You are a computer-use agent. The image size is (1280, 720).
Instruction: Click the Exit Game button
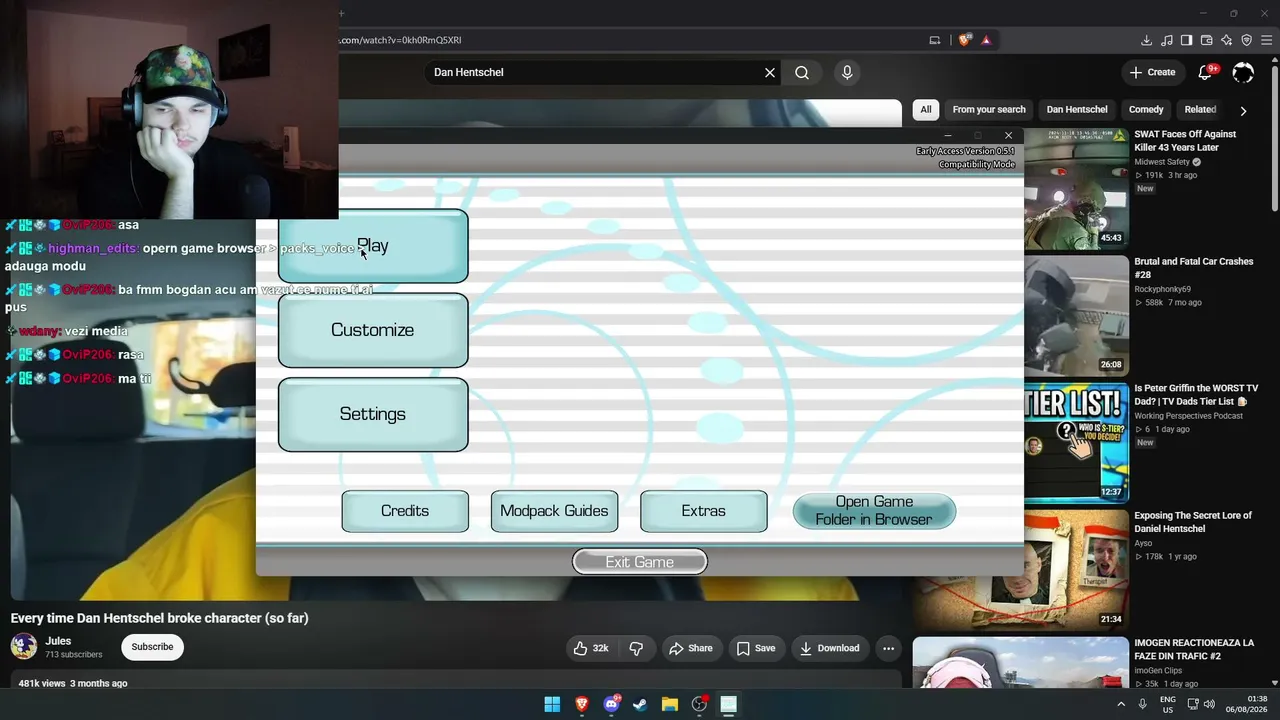pos(640,562)
